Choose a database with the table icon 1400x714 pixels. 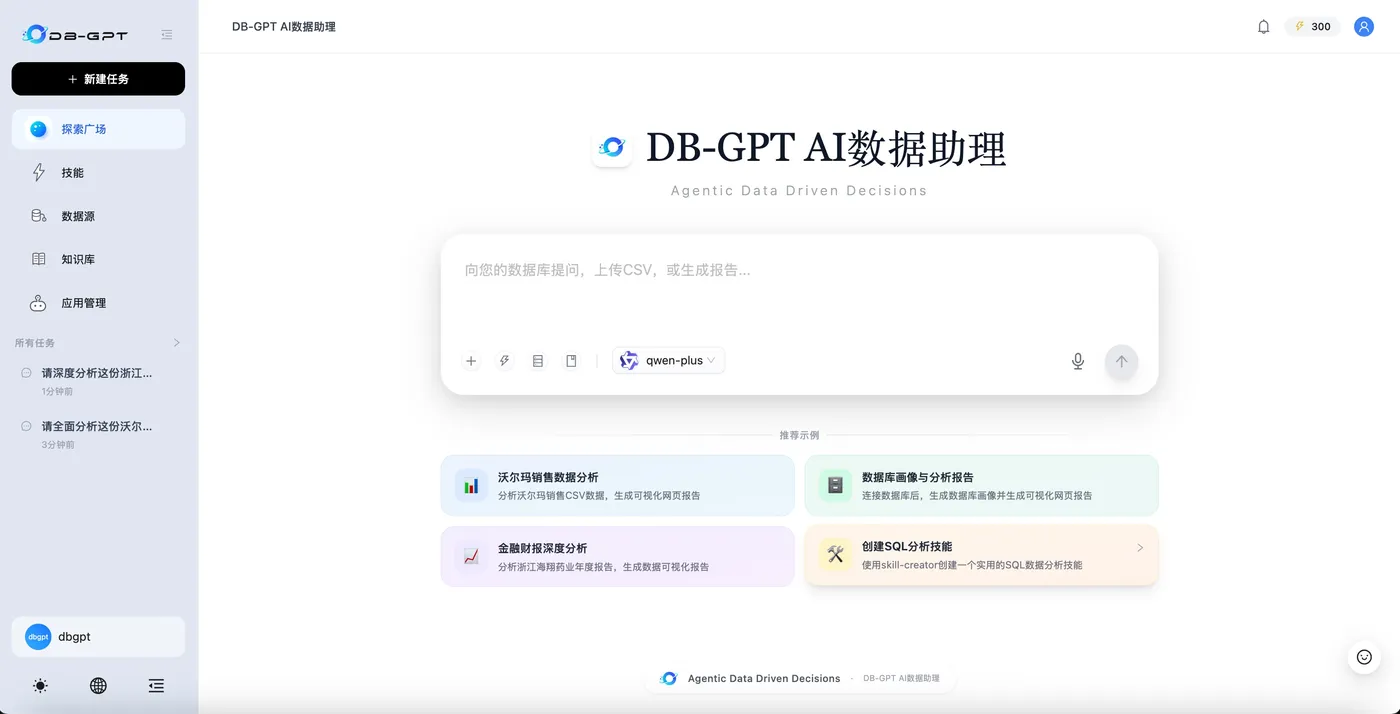tap(538, 361)
